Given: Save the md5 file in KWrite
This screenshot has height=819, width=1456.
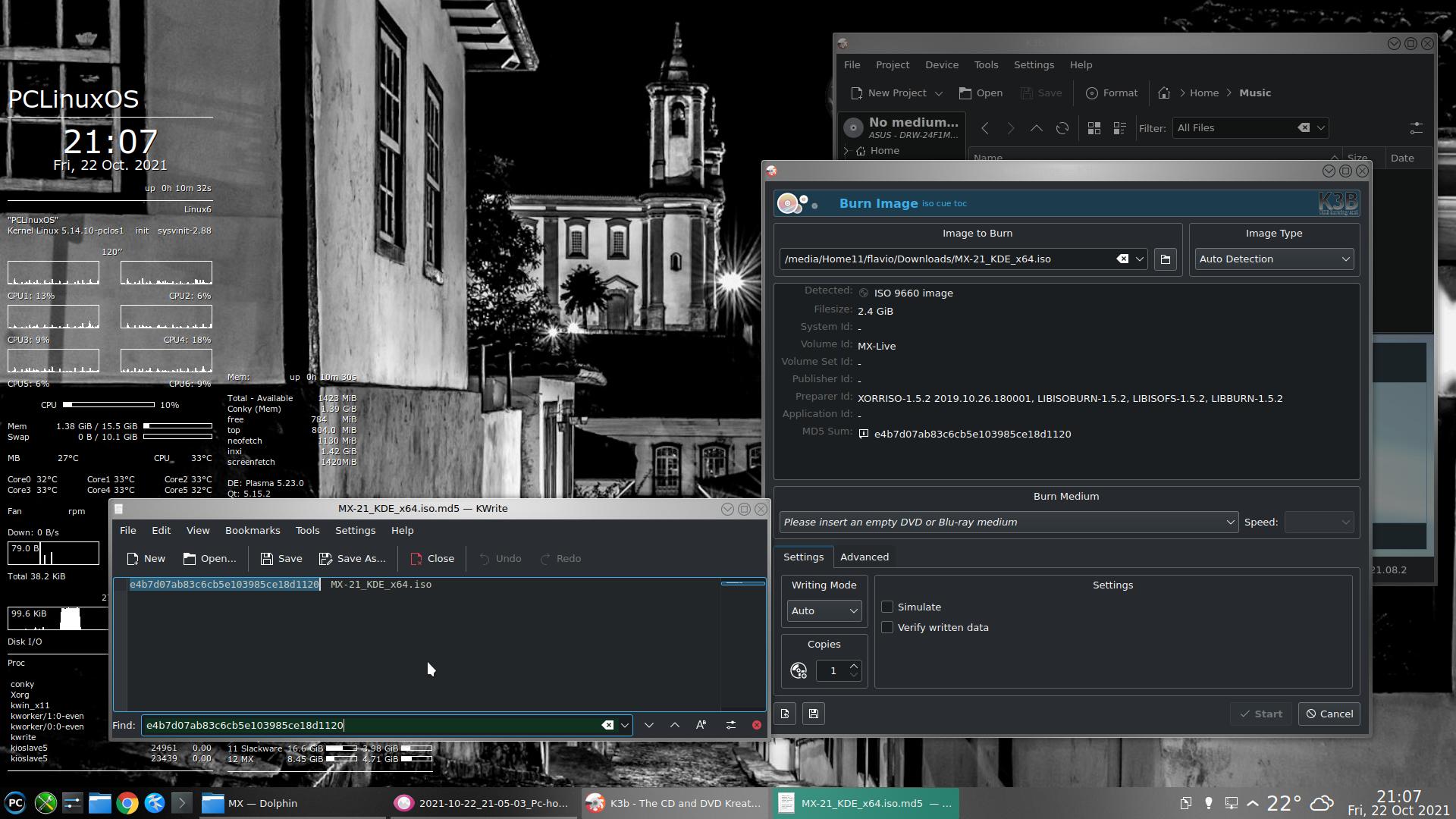Looking at the screenshot, I should (x=281, y=559).
